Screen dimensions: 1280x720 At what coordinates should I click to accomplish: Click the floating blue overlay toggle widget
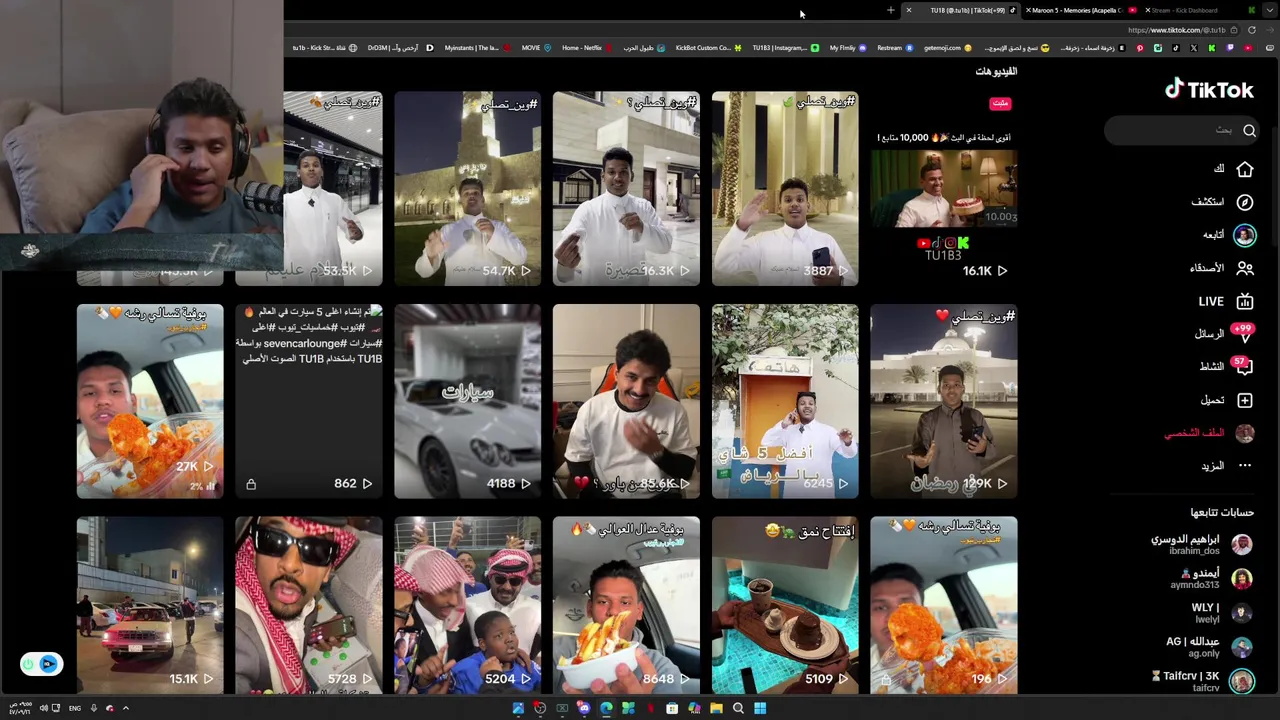[42, 664]
